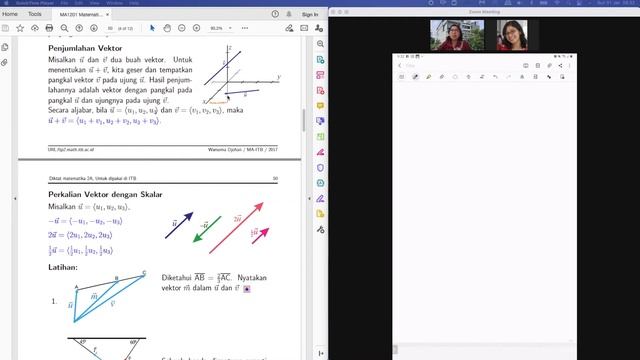Click the zoom in plus button

[x=196, y=28]
